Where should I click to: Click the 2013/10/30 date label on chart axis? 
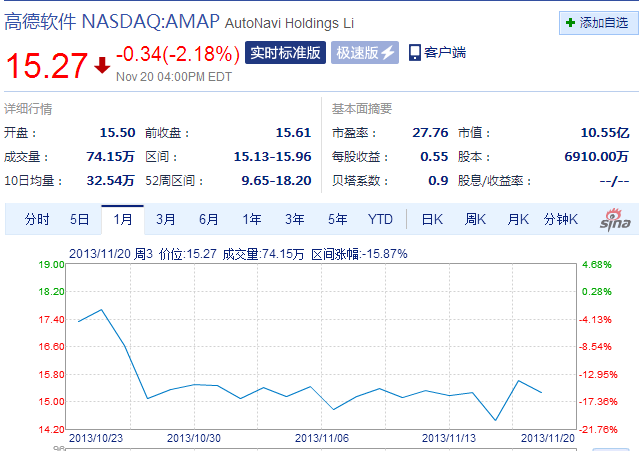pos(194,438)
